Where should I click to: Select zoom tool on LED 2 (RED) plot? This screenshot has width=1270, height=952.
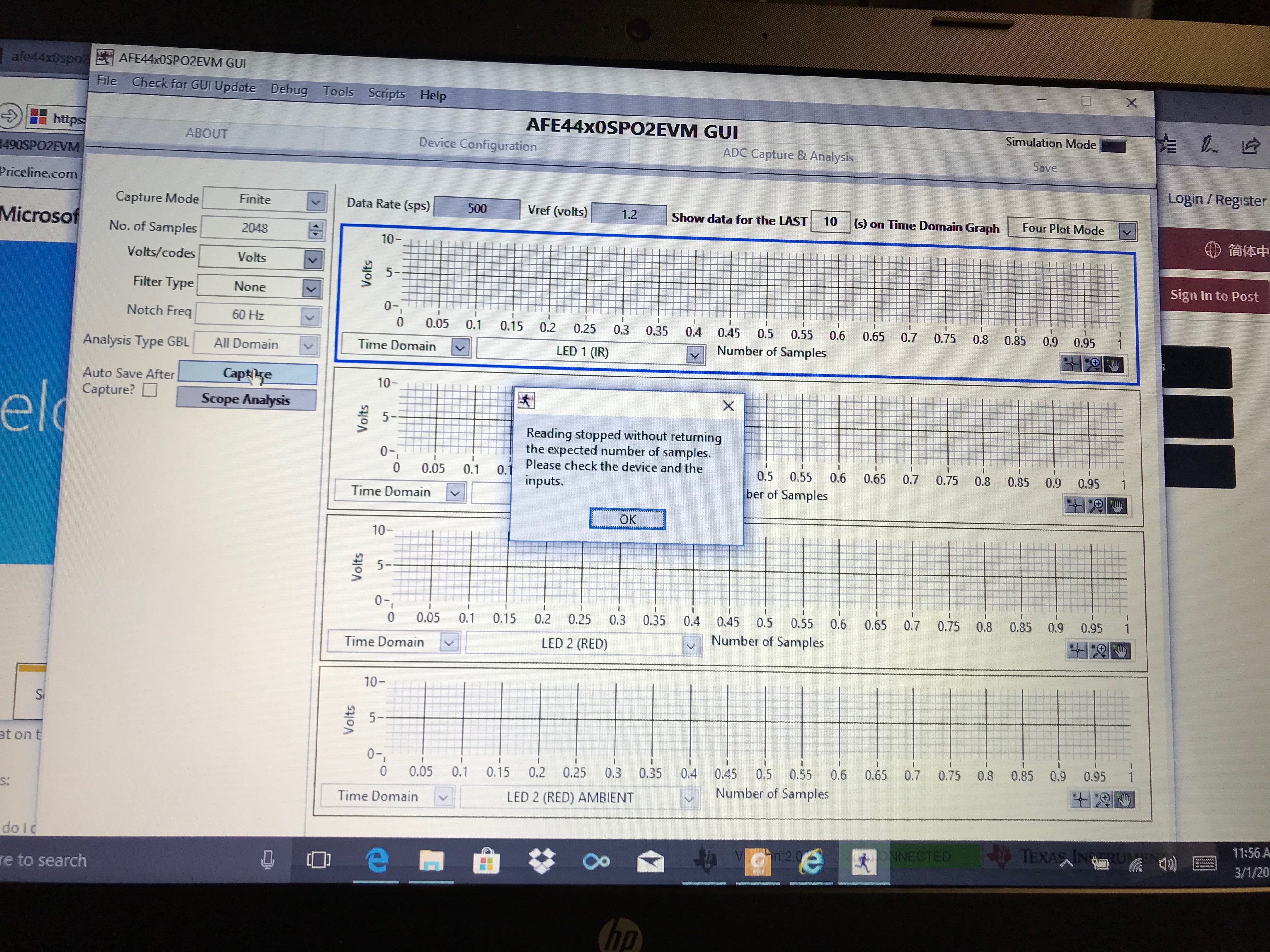(1099, 651)
